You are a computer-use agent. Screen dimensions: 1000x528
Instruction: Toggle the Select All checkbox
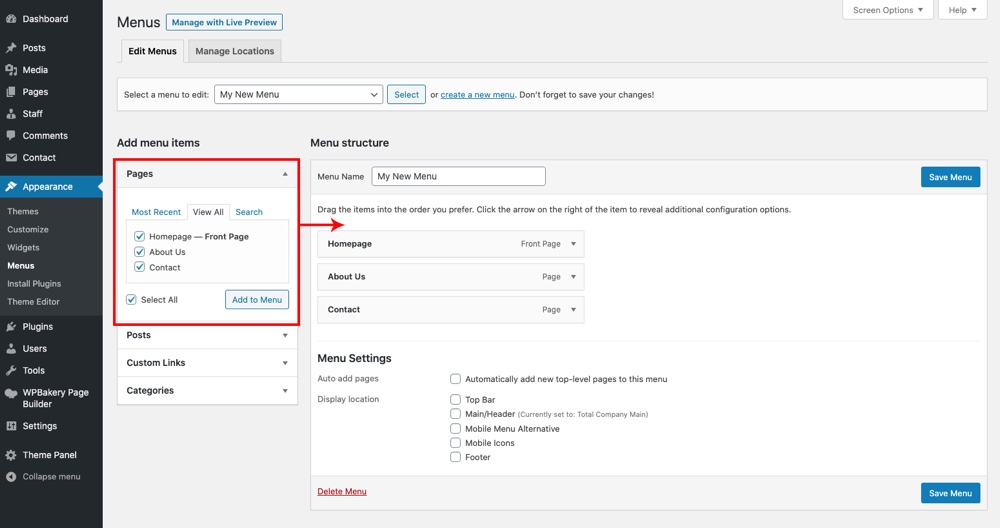coord(131,300)
